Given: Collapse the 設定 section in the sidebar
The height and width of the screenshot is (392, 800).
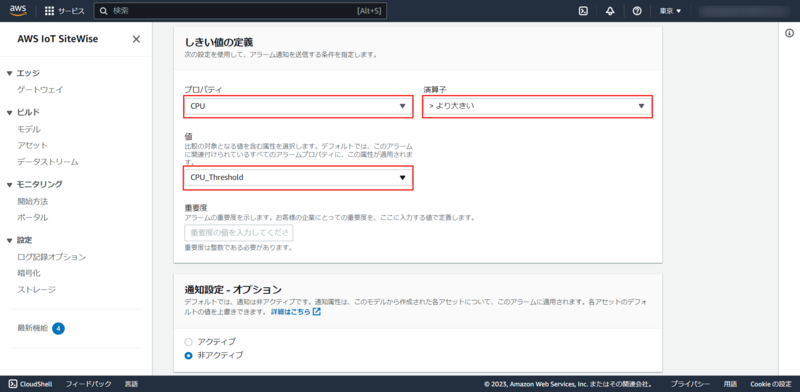Looking at the screenshot, I should point(9,240).
